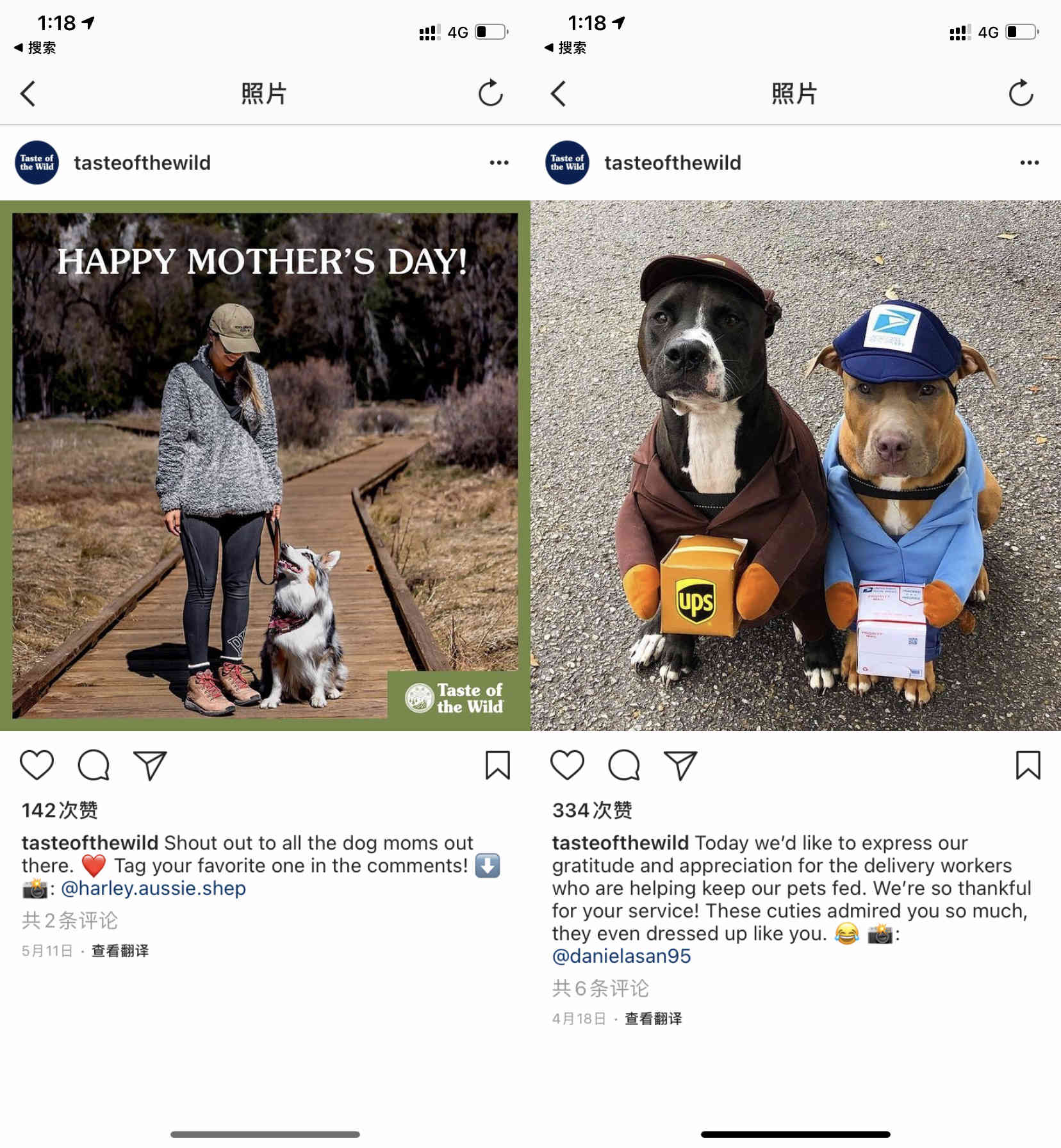Open the UPS dogs photo
1061x1148 pixels.
pos(796,466)
